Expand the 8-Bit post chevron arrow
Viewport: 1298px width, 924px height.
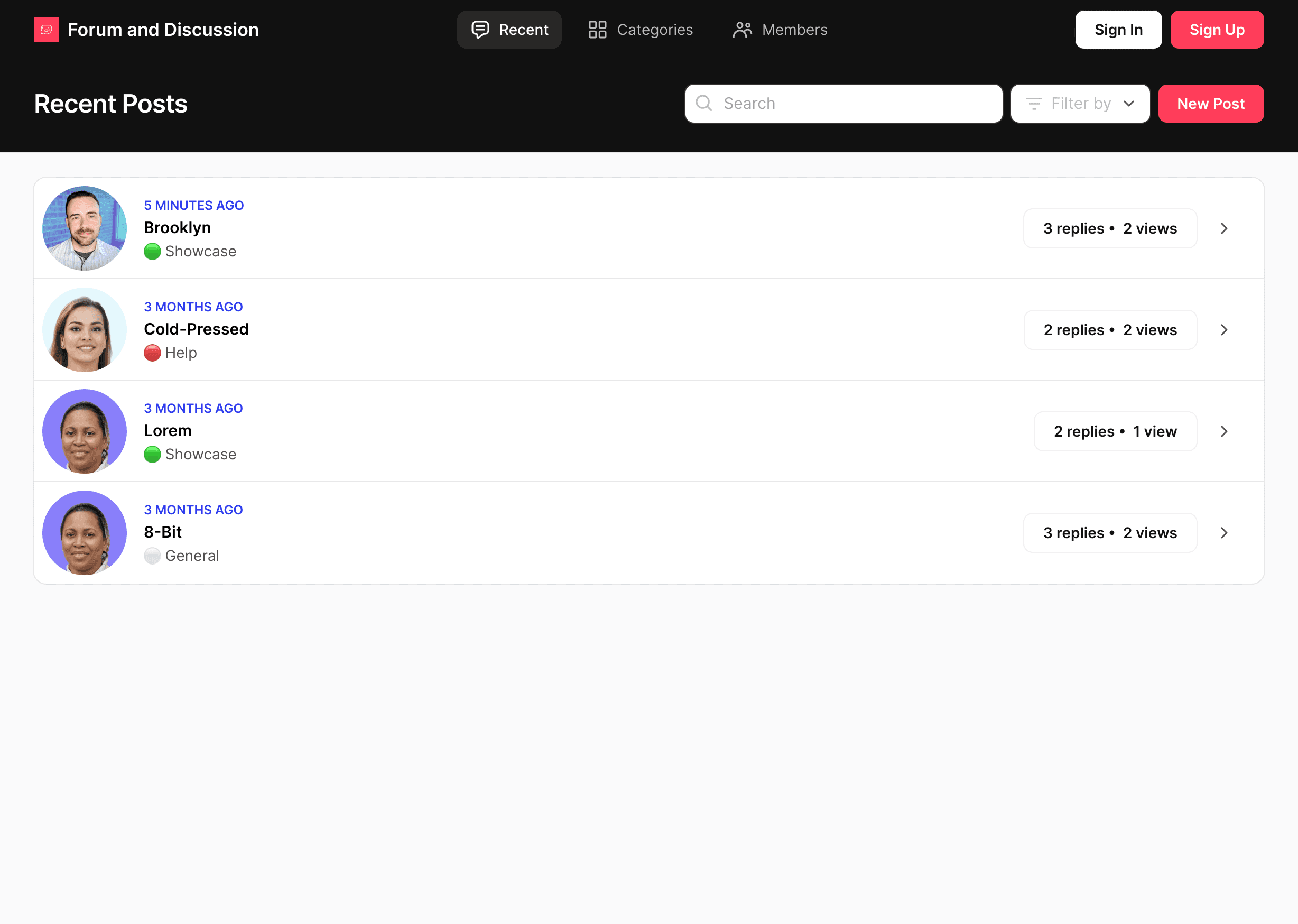pyautogui.click(x=1224, y=533)
